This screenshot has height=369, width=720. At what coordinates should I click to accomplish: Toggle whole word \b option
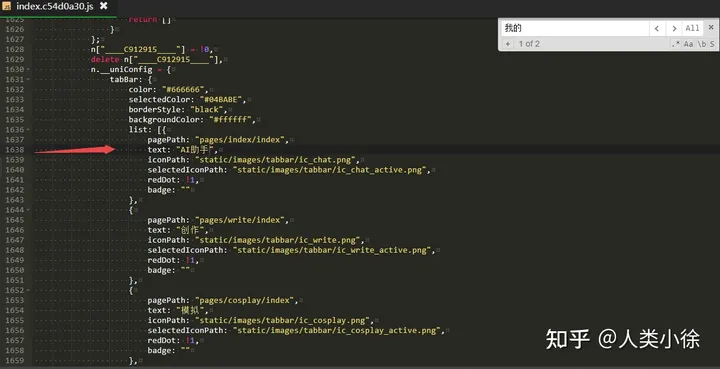click(702, 44)
